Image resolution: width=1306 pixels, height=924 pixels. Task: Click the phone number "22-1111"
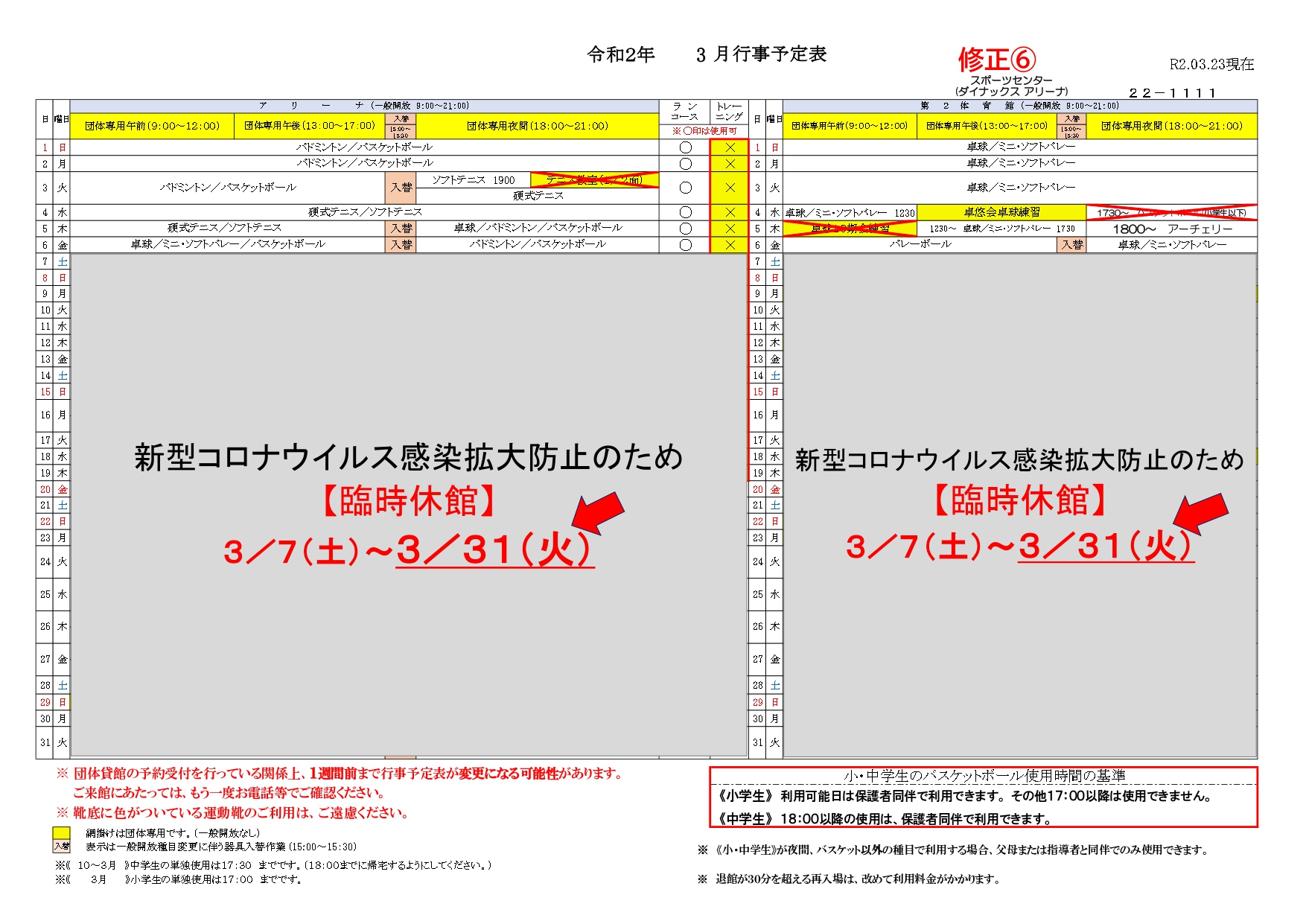(1172, 93)
